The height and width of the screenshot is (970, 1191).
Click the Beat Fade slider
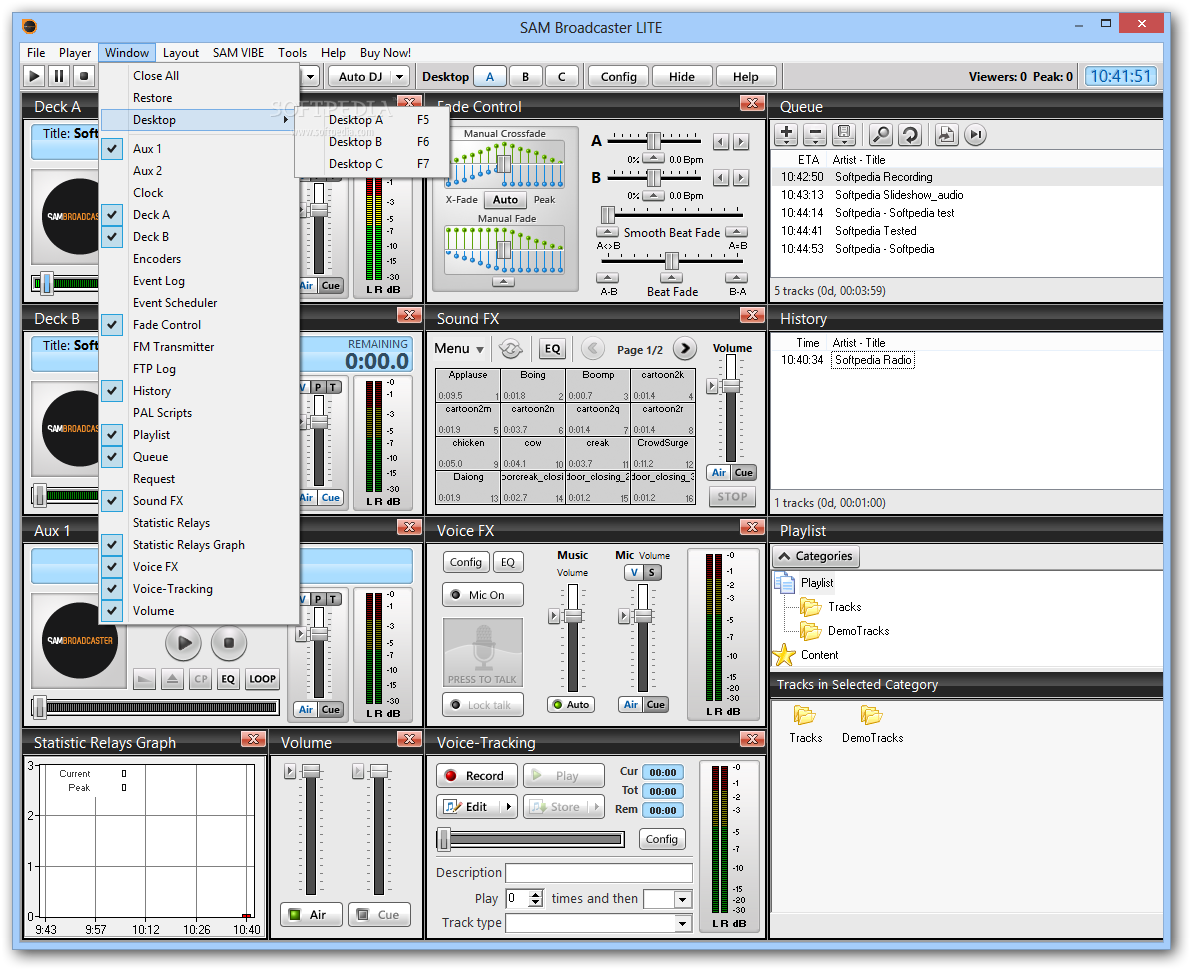tap(671, 261)
